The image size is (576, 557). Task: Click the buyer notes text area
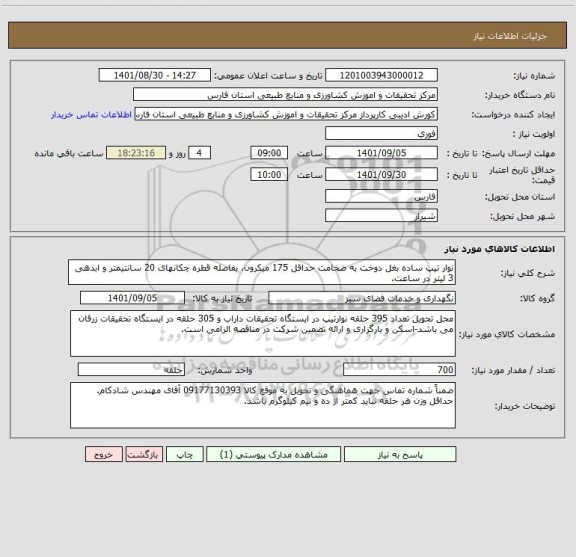(x=263, y=405)
